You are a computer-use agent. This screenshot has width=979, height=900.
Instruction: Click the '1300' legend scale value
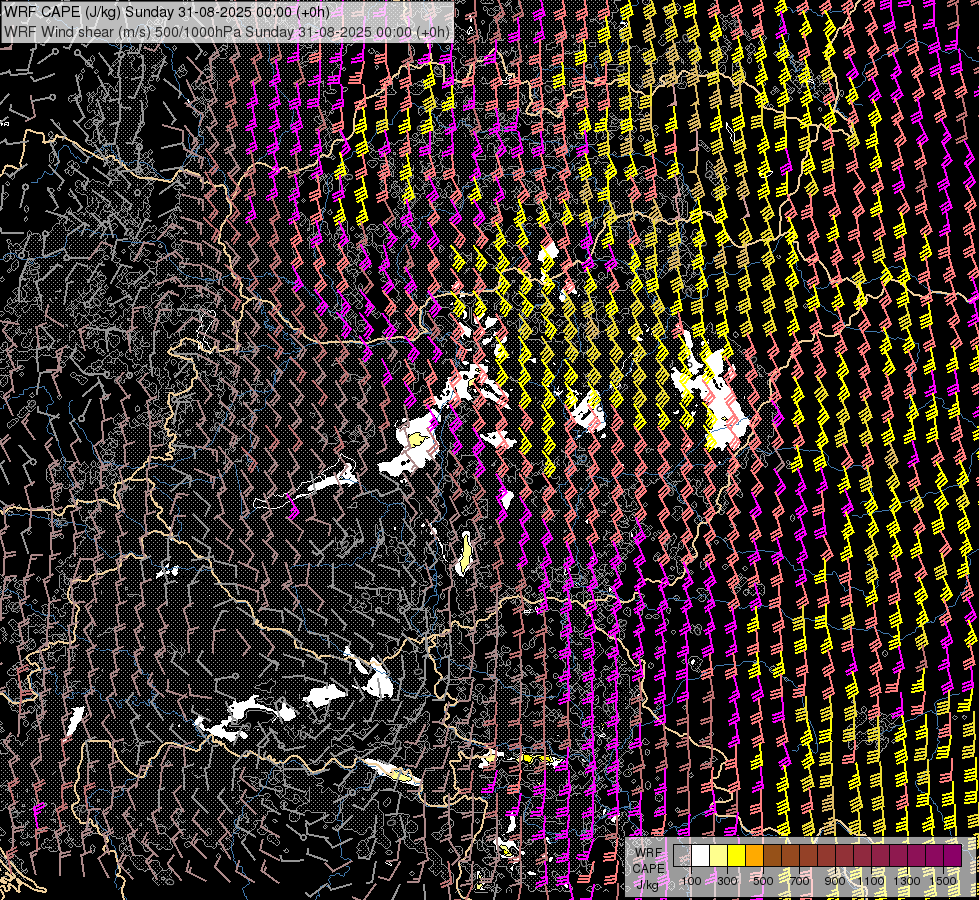907,881
